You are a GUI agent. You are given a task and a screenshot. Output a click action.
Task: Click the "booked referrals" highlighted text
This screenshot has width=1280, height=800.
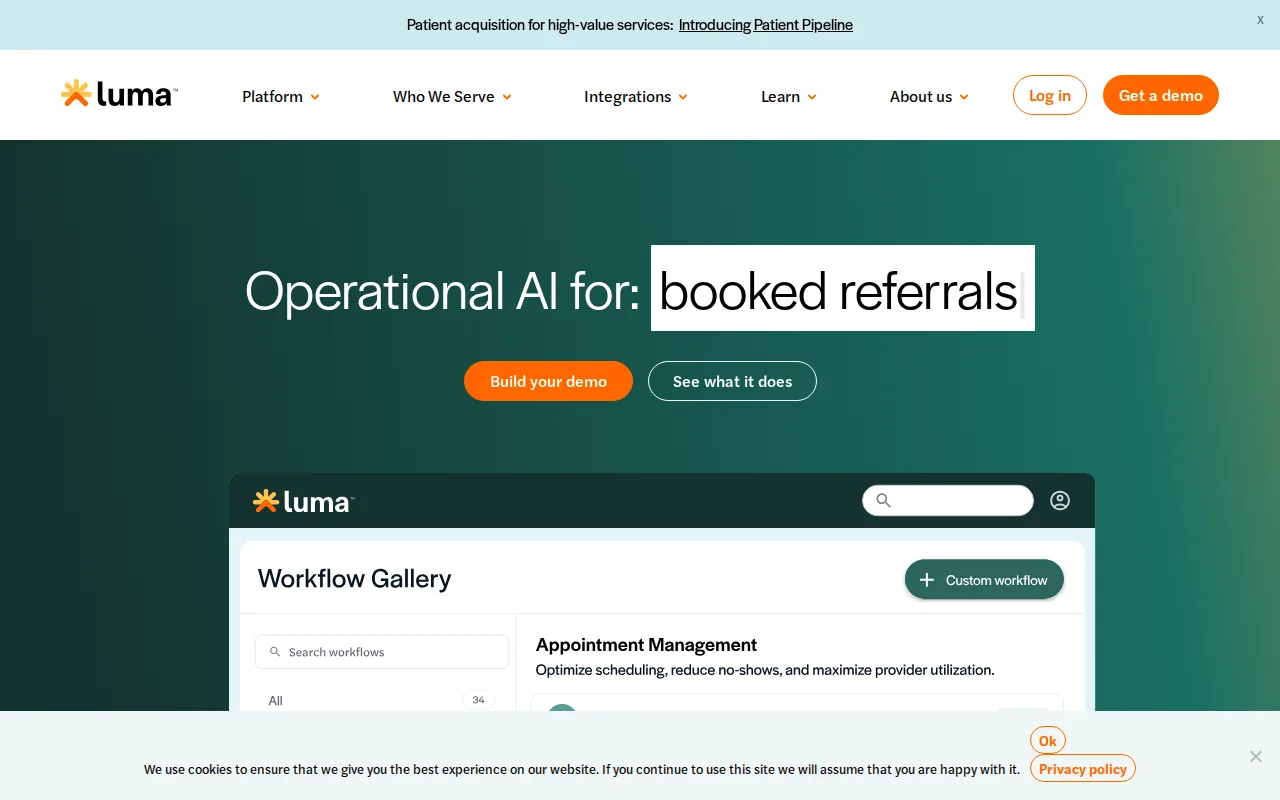click(843, 288)
